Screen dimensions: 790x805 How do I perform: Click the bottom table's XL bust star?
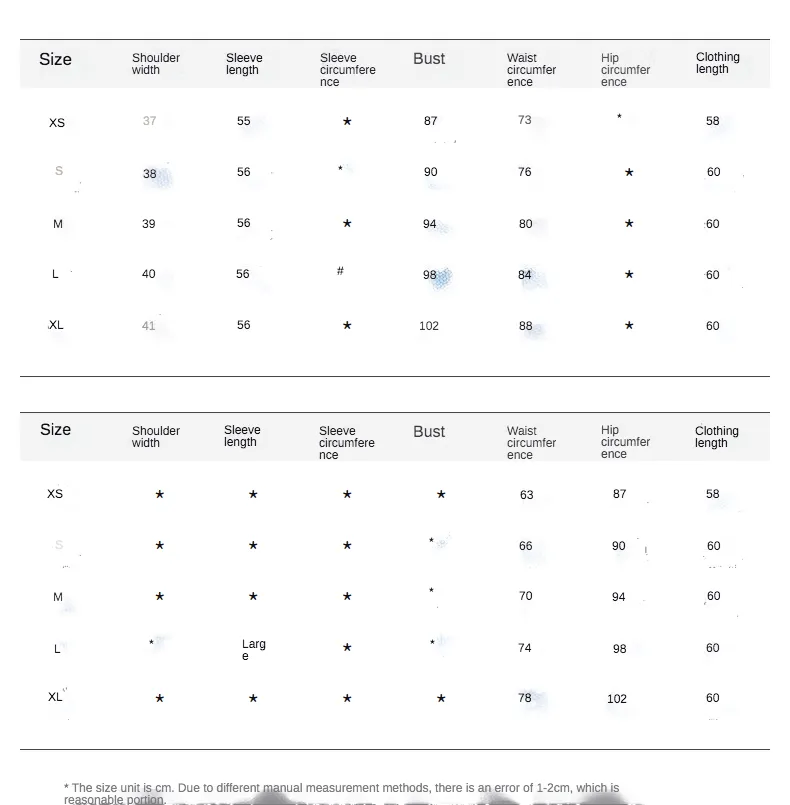[441, 698]
